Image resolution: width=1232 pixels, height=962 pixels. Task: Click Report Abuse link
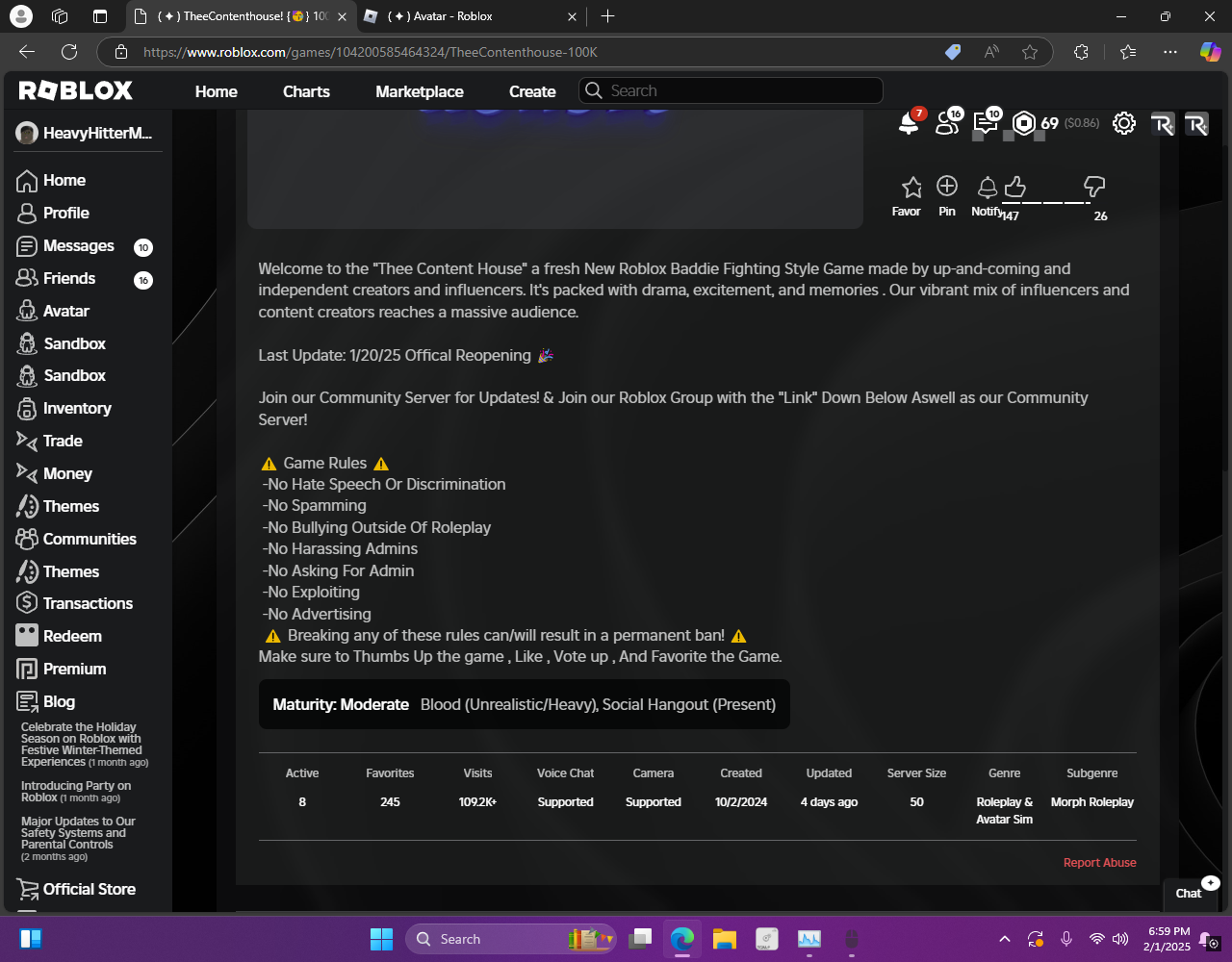click(x=1099, y=863)
